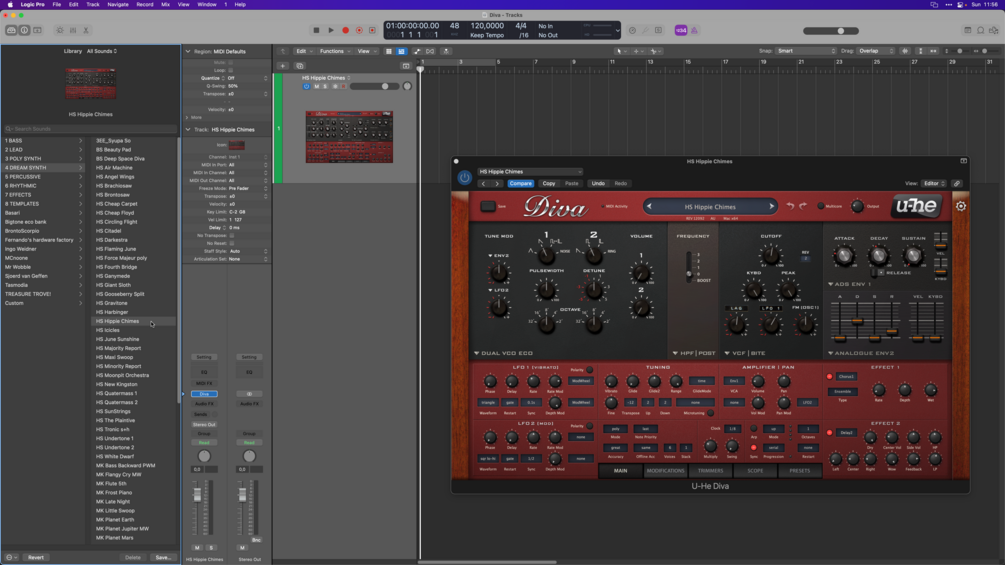Click the plug-in link chain button

(957, 184)
